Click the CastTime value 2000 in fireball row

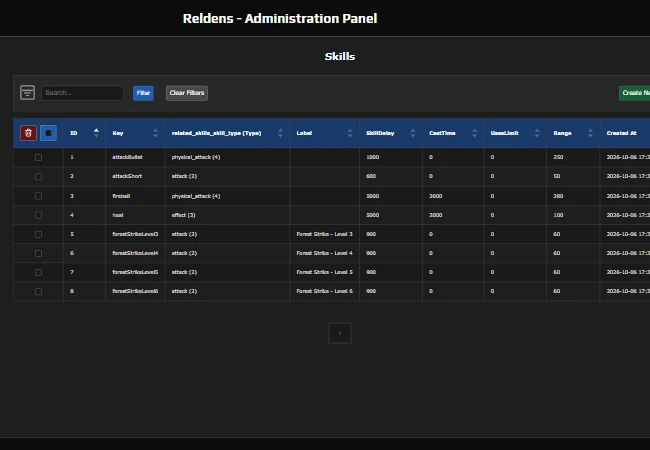coord(436,196)
